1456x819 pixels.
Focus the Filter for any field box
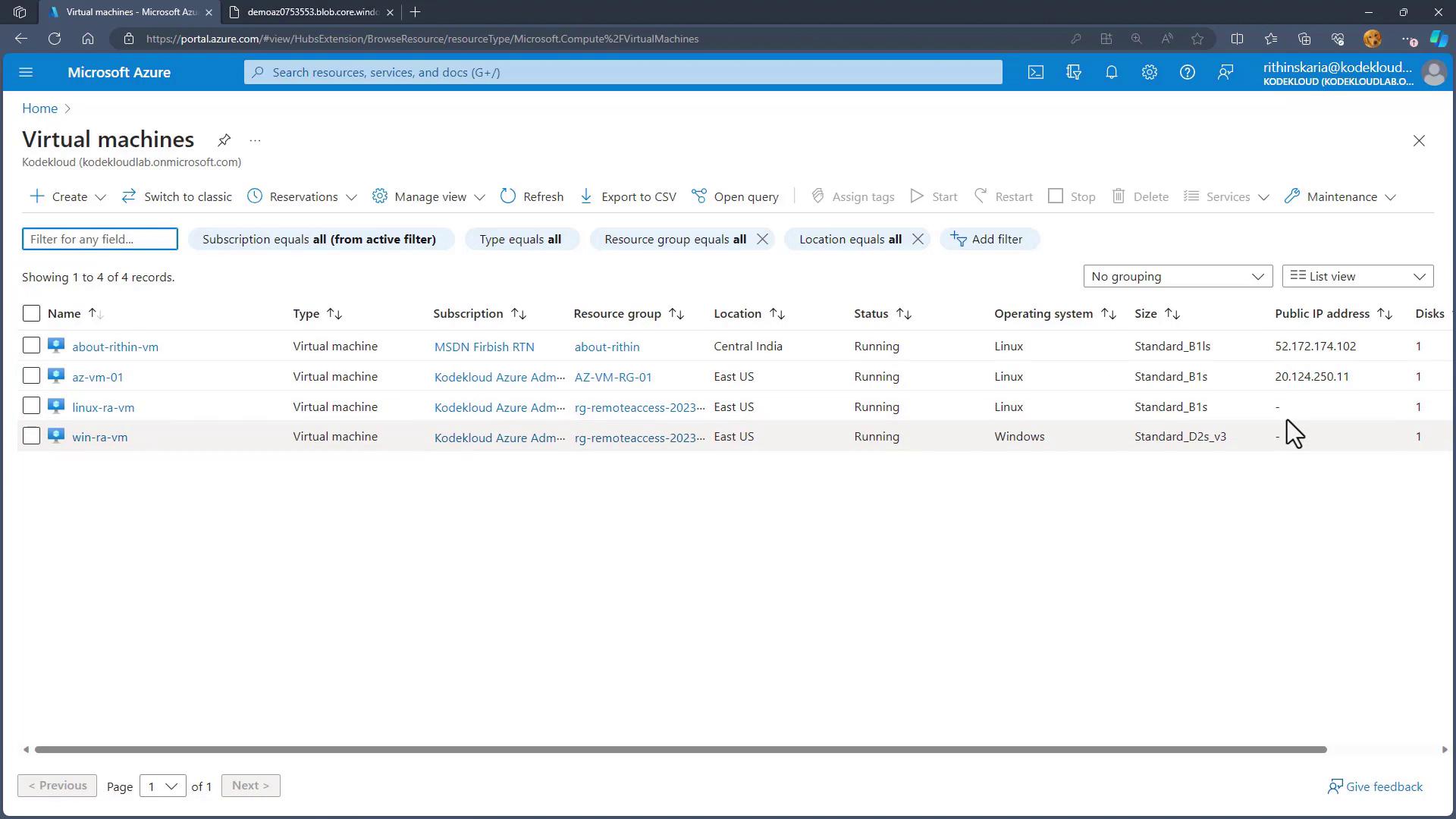99,239
